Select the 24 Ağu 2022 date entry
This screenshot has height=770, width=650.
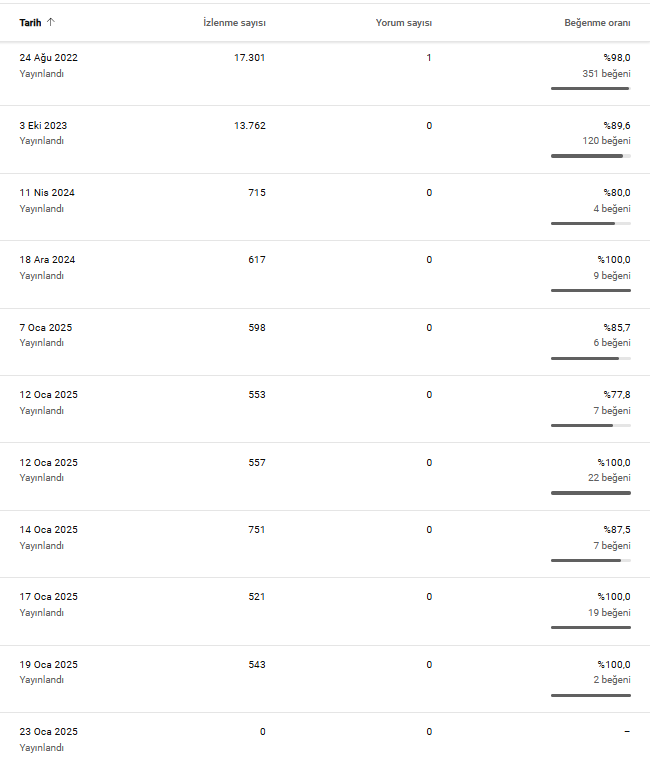(x=49, y=57)
